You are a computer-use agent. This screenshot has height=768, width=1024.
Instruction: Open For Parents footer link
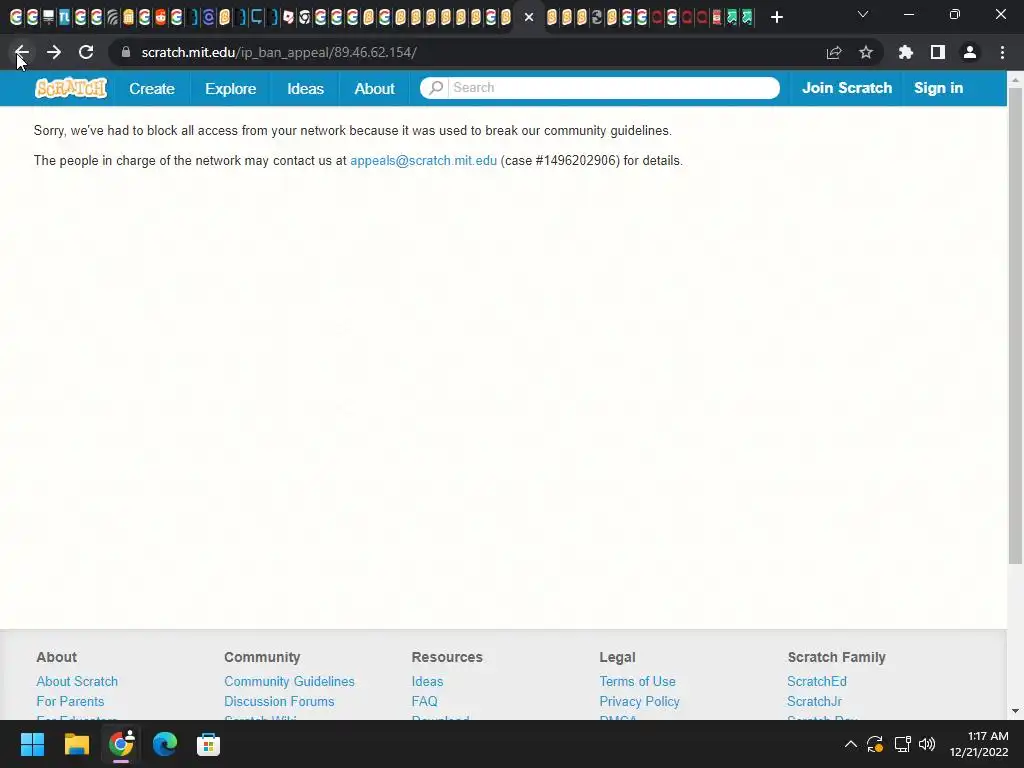click(70, 701)
